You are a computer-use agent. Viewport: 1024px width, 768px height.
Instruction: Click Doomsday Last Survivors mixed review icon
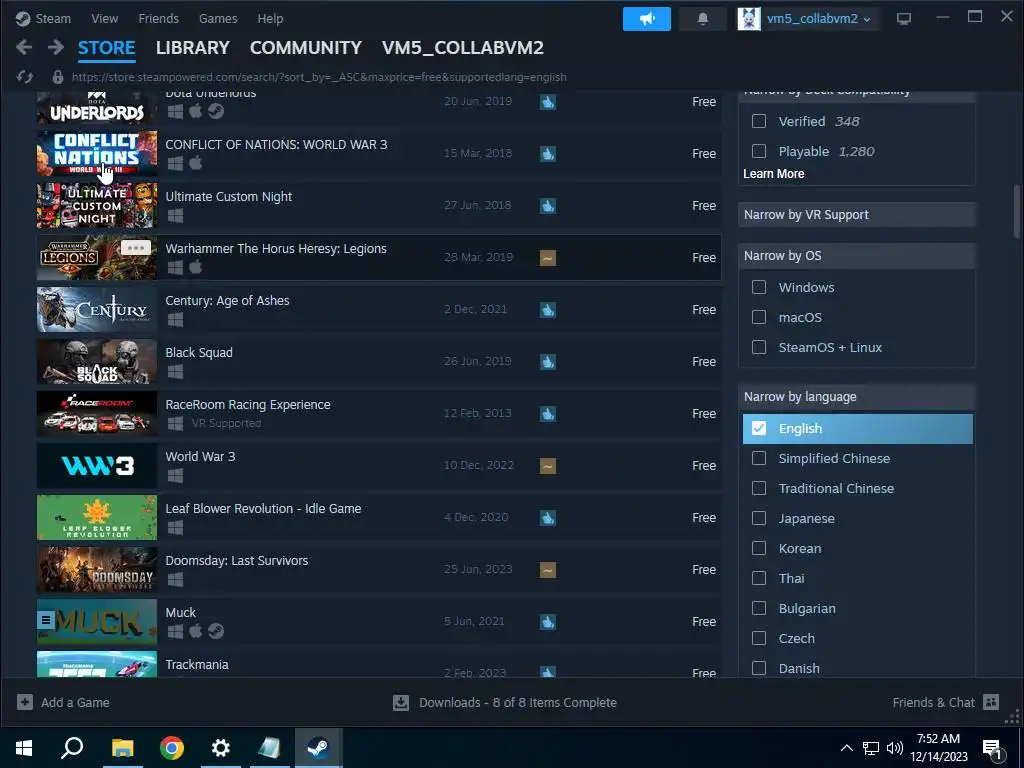tap(548, 569)
